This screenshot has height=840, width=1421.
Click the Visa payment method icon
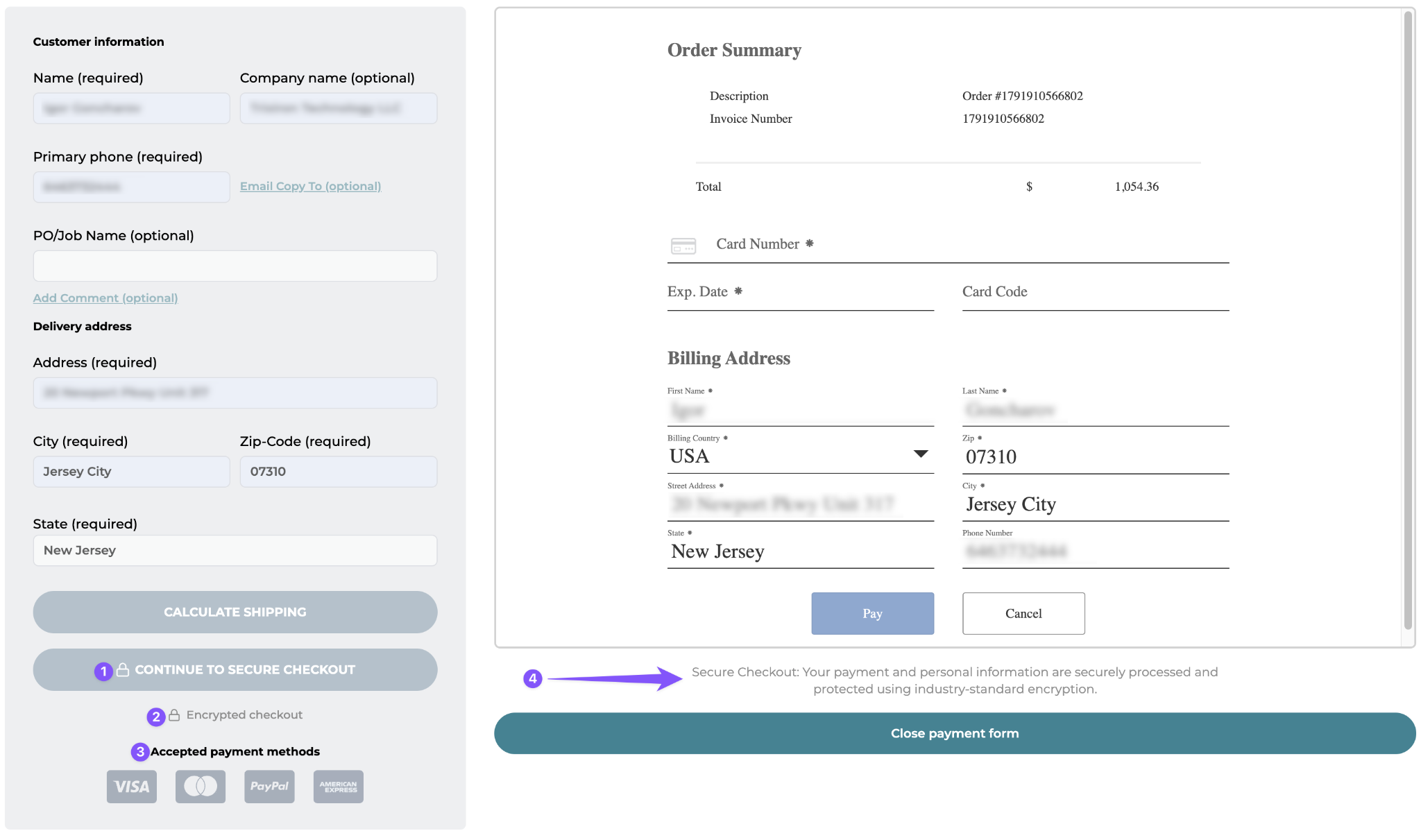pos(132,786)
